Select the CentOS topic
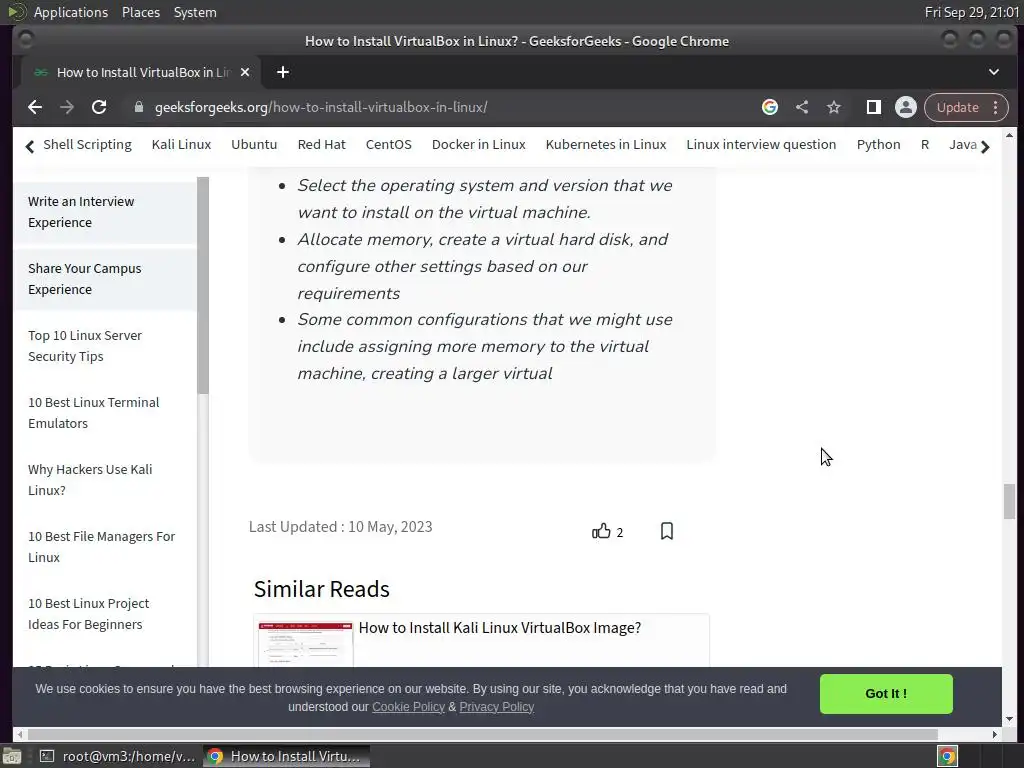 tap(389, 144)
